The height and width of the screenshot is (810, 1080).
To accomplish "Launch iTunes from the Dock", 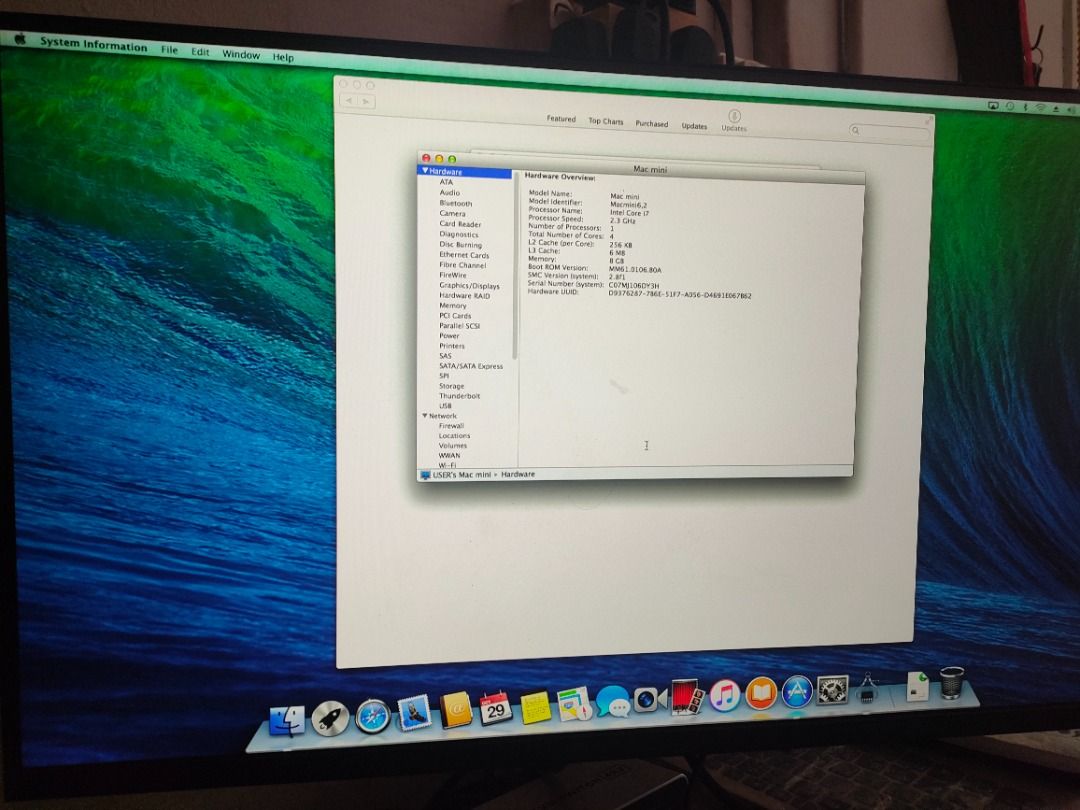I will pyautogui.click(x=724, y=695).
